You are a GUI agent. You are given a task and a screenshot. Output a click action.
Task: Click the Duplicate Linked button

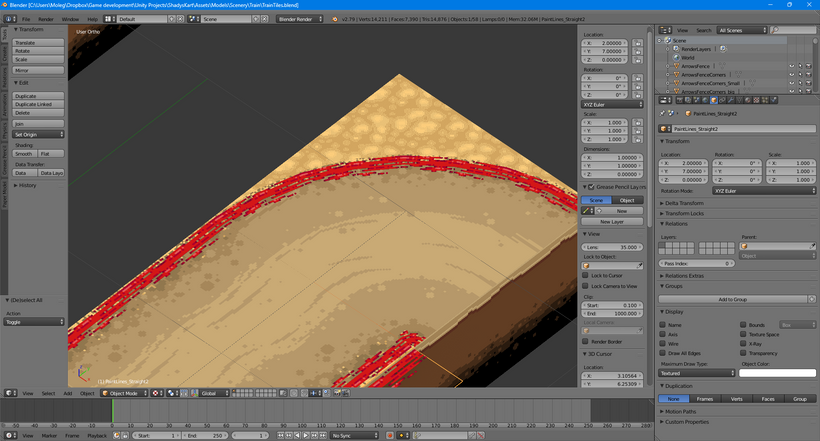click(38, 104)
